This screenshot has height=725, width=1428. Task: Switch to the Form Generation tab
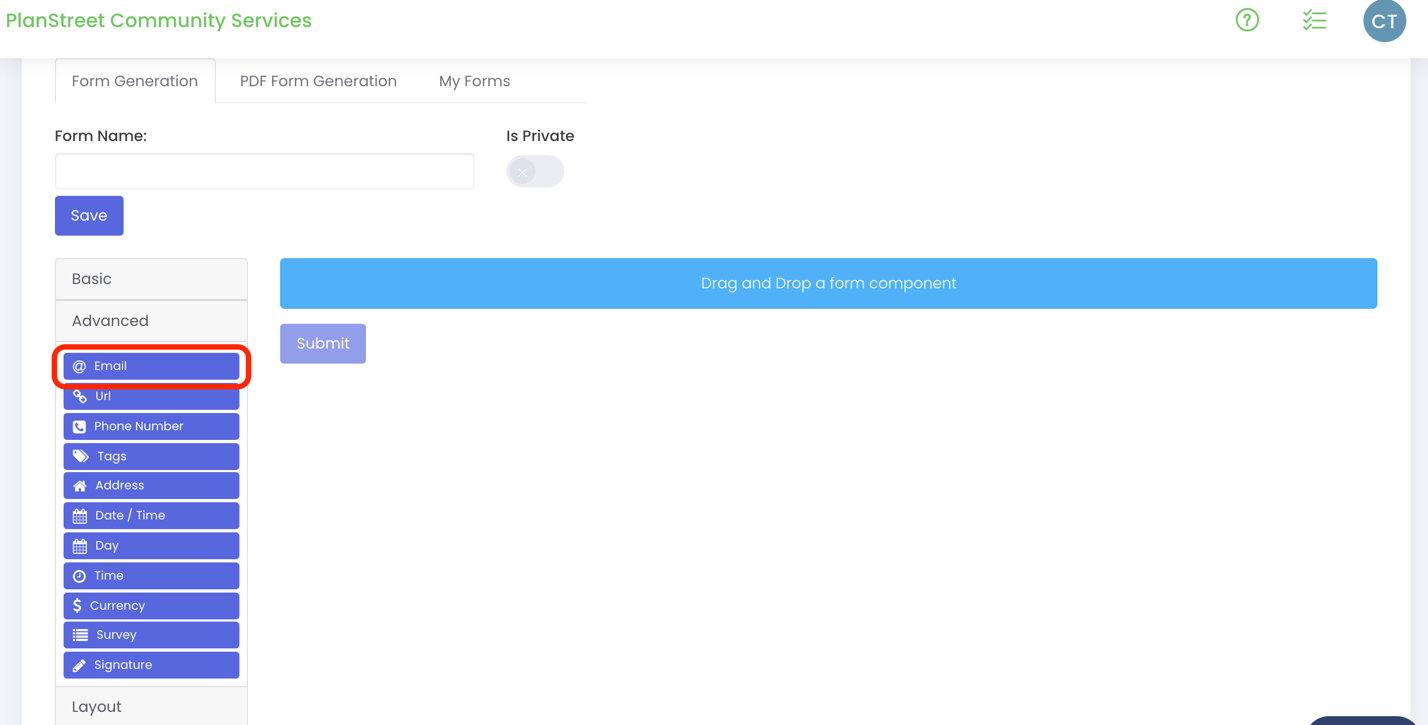tap(135, 81)
